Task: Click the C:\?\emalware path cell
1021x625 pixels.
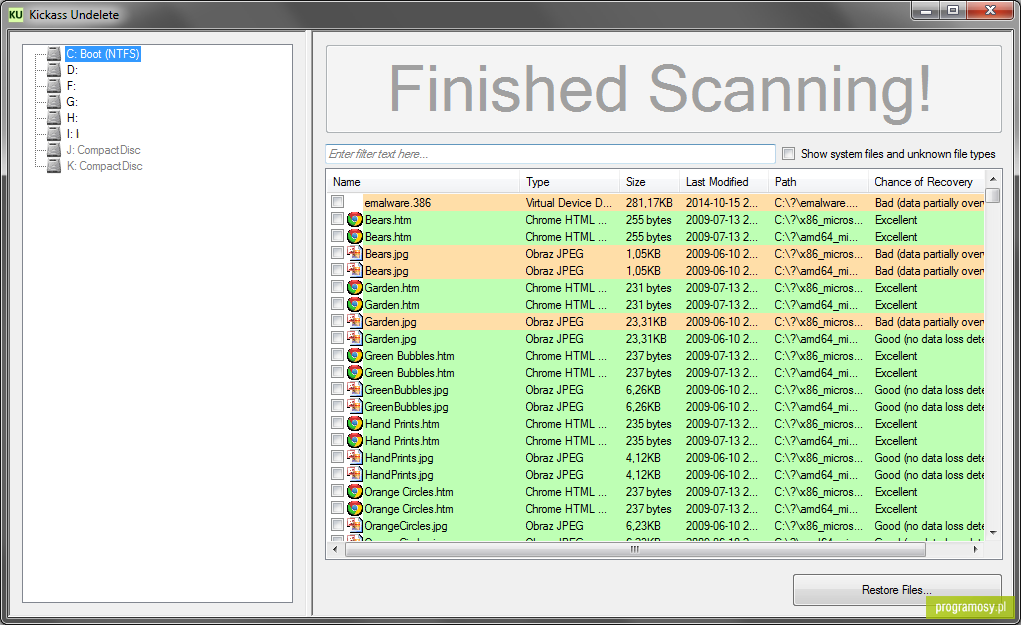Action: (817, 202)
